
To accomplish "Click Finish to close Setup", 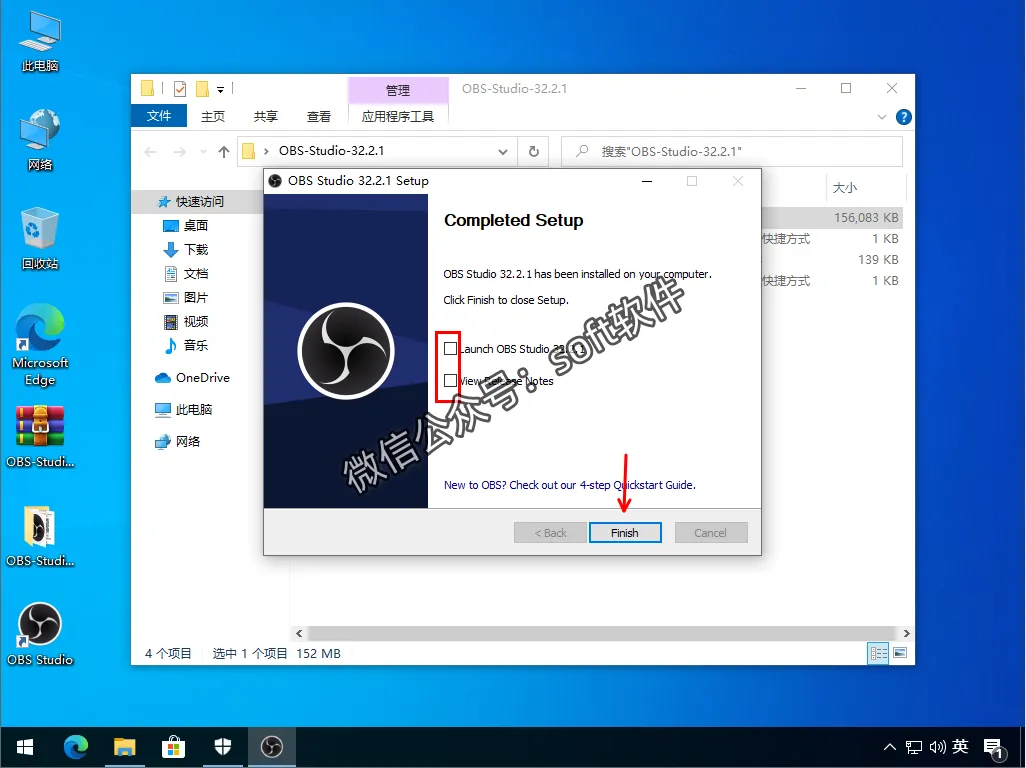I will pos(625,532).
